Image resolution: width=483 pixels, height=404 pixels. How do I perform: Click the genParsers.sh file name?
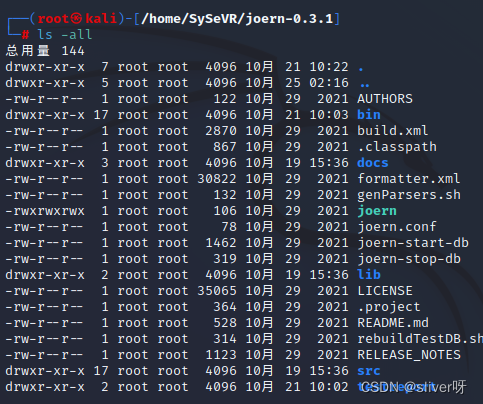pos(409,195)
